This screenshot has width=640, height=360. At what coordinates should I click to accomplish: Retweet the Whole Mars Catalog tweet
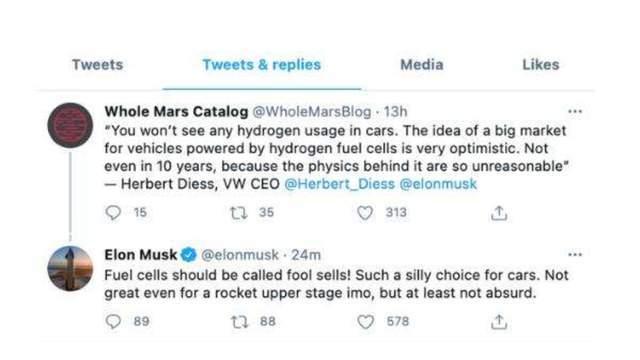click(239, 213)
